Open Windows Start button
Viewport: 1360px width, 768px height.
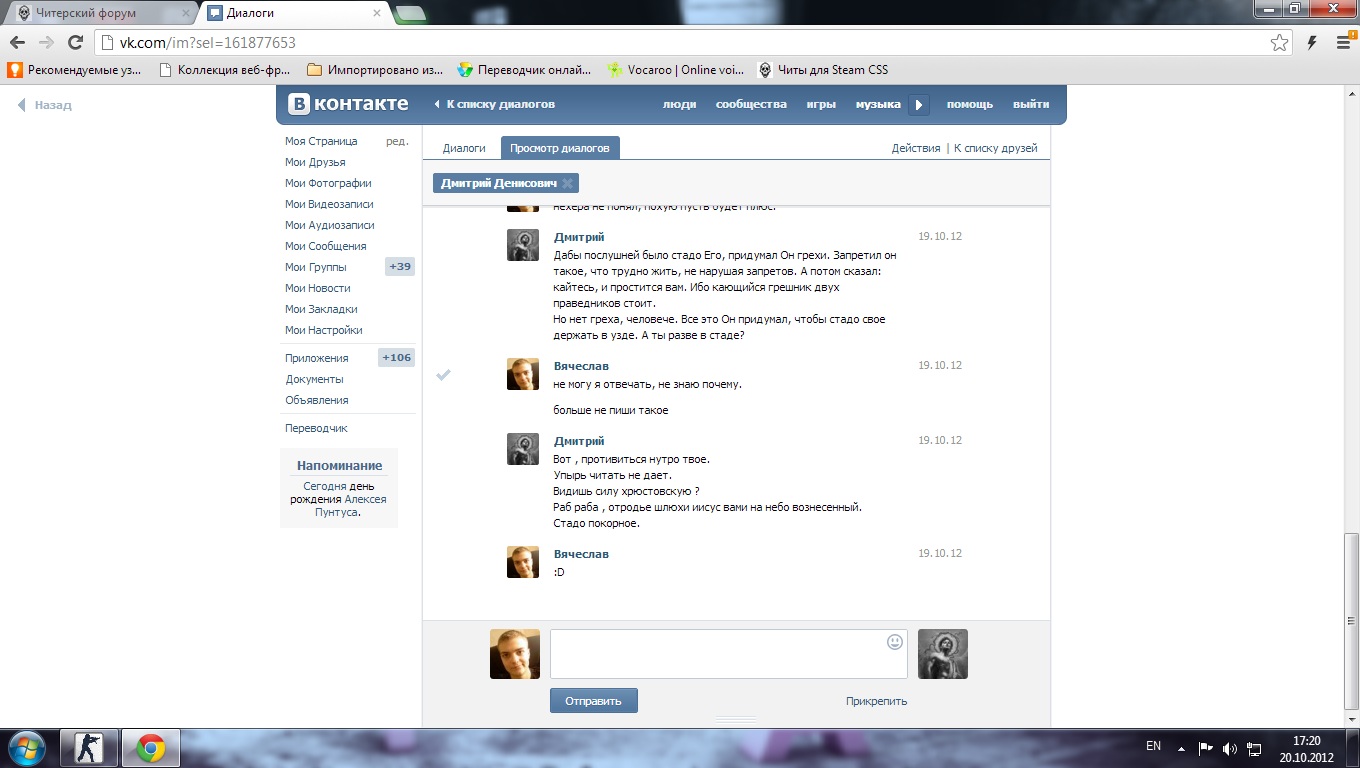point(26,748)
